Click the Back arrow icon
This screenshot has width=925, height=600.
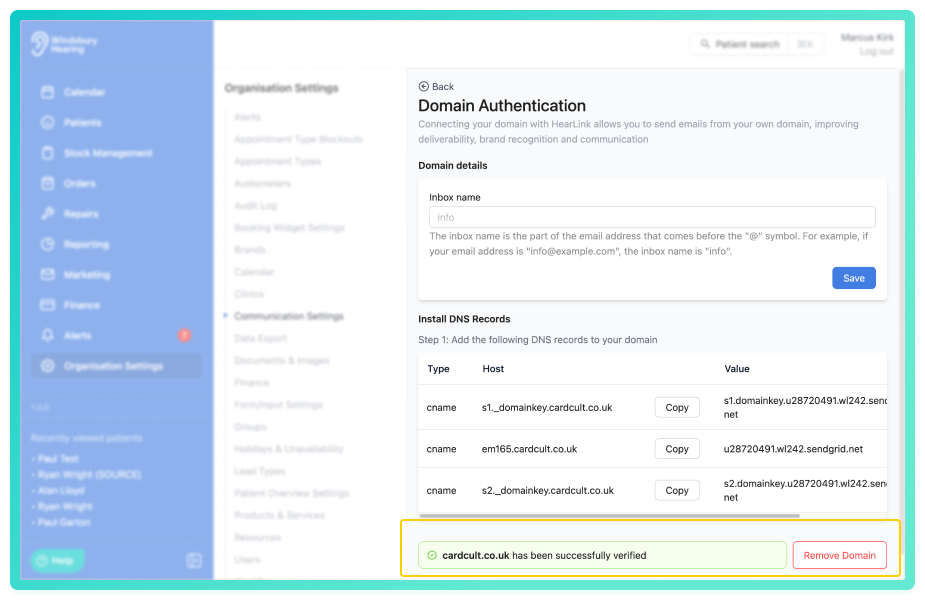coord(424,87)
